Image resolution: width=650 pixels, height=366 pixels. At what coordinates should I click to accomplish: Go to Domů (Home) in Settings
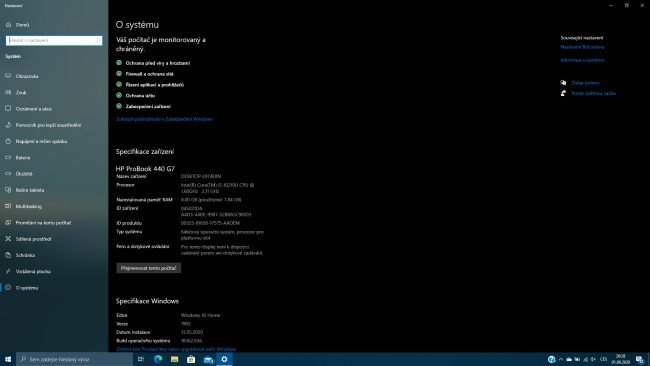pos(17,25)
